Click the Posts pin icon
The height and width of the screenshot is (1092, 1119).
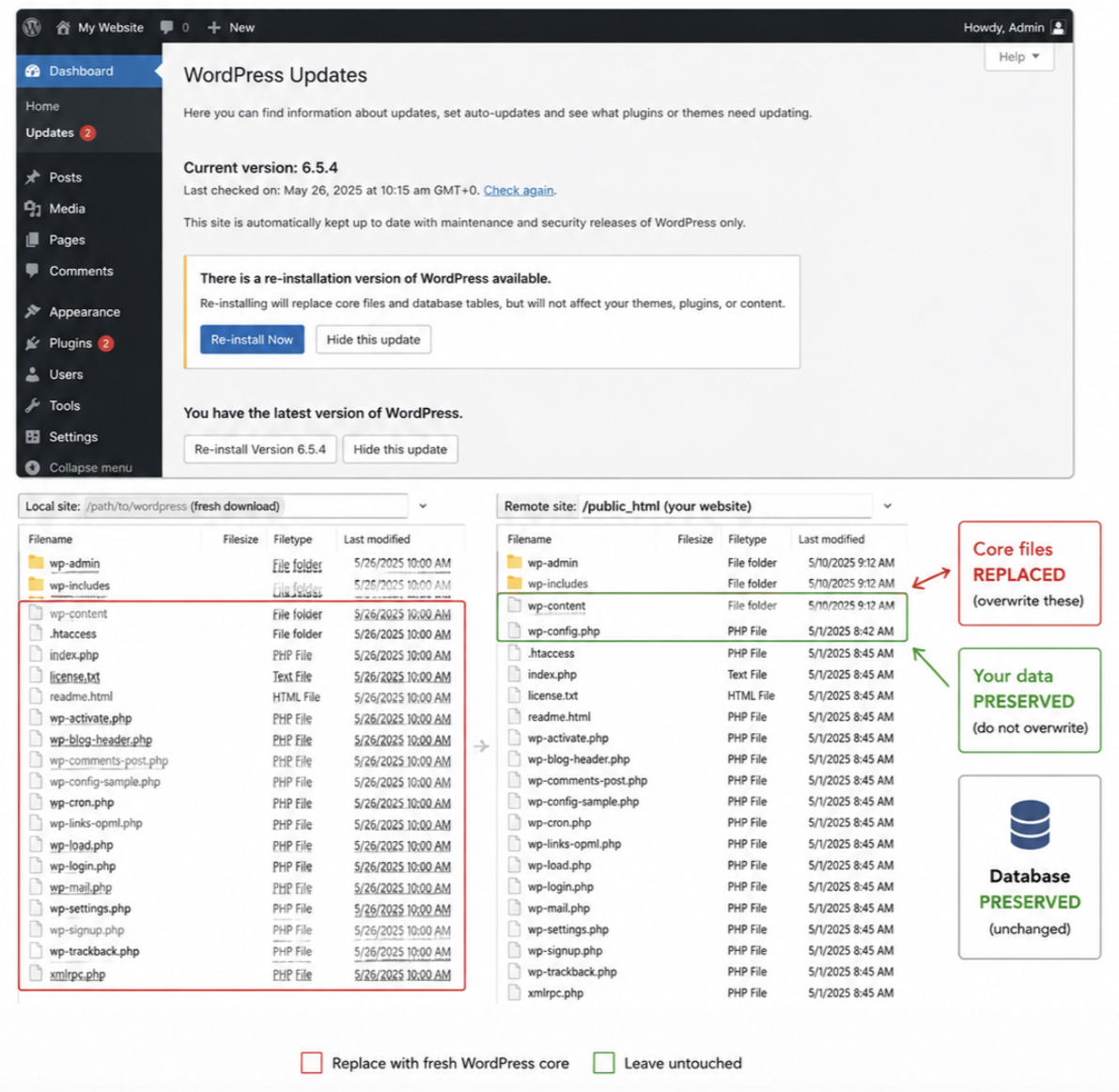(x=33, y=177)
